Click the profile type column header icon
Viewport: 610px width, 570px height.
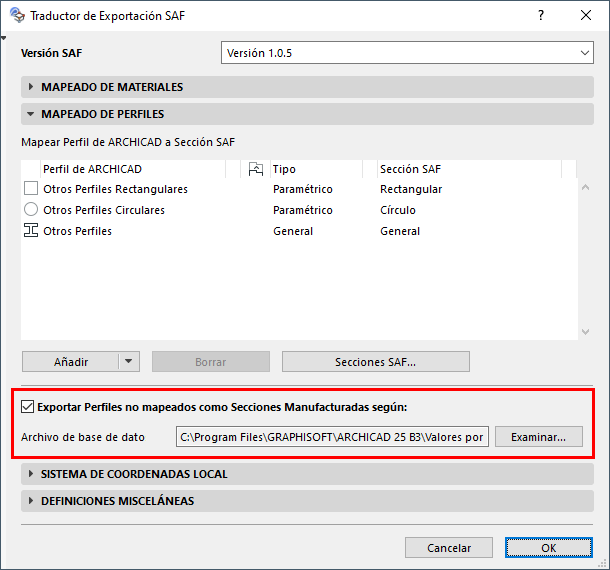(x=256, y=169)
